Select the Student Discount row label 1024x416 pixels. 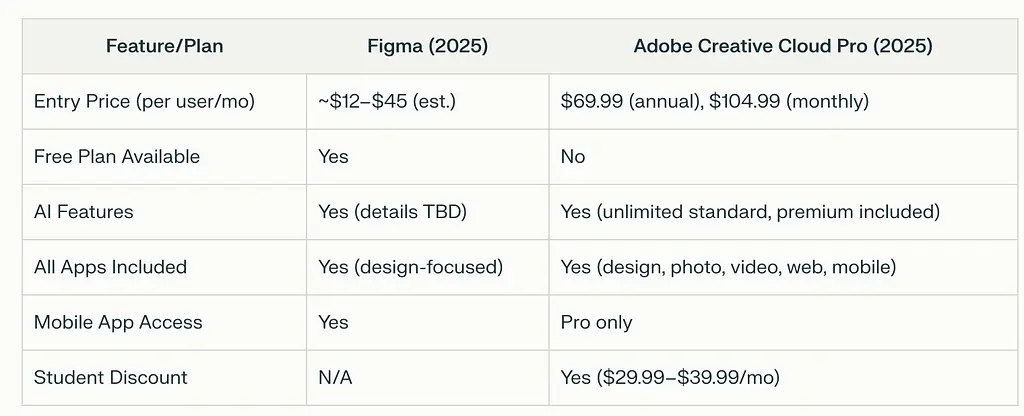(x=110, y=378)
